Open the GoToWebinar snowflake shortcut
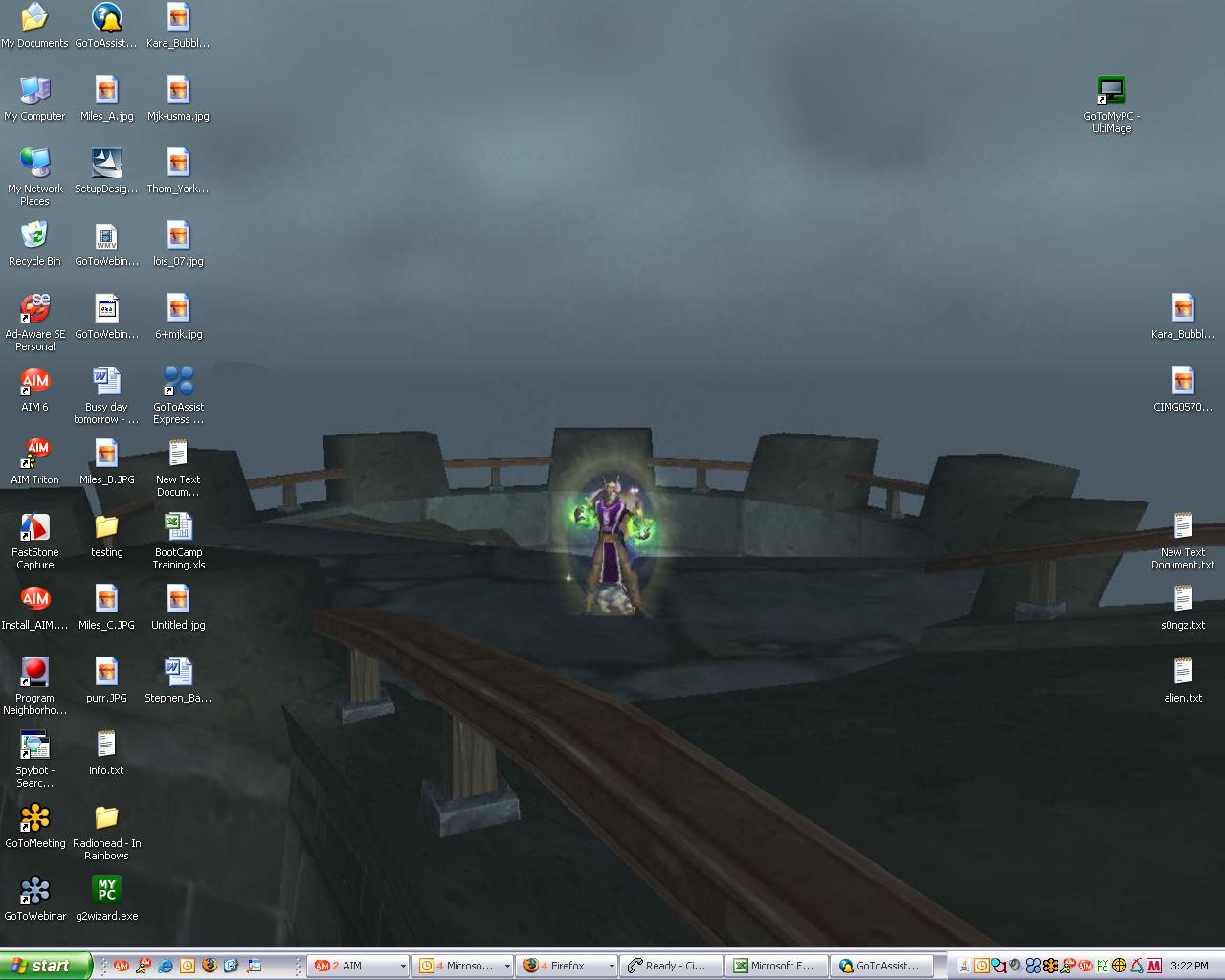This screenshot has width=1225, height=980. [x=34, y=899]
